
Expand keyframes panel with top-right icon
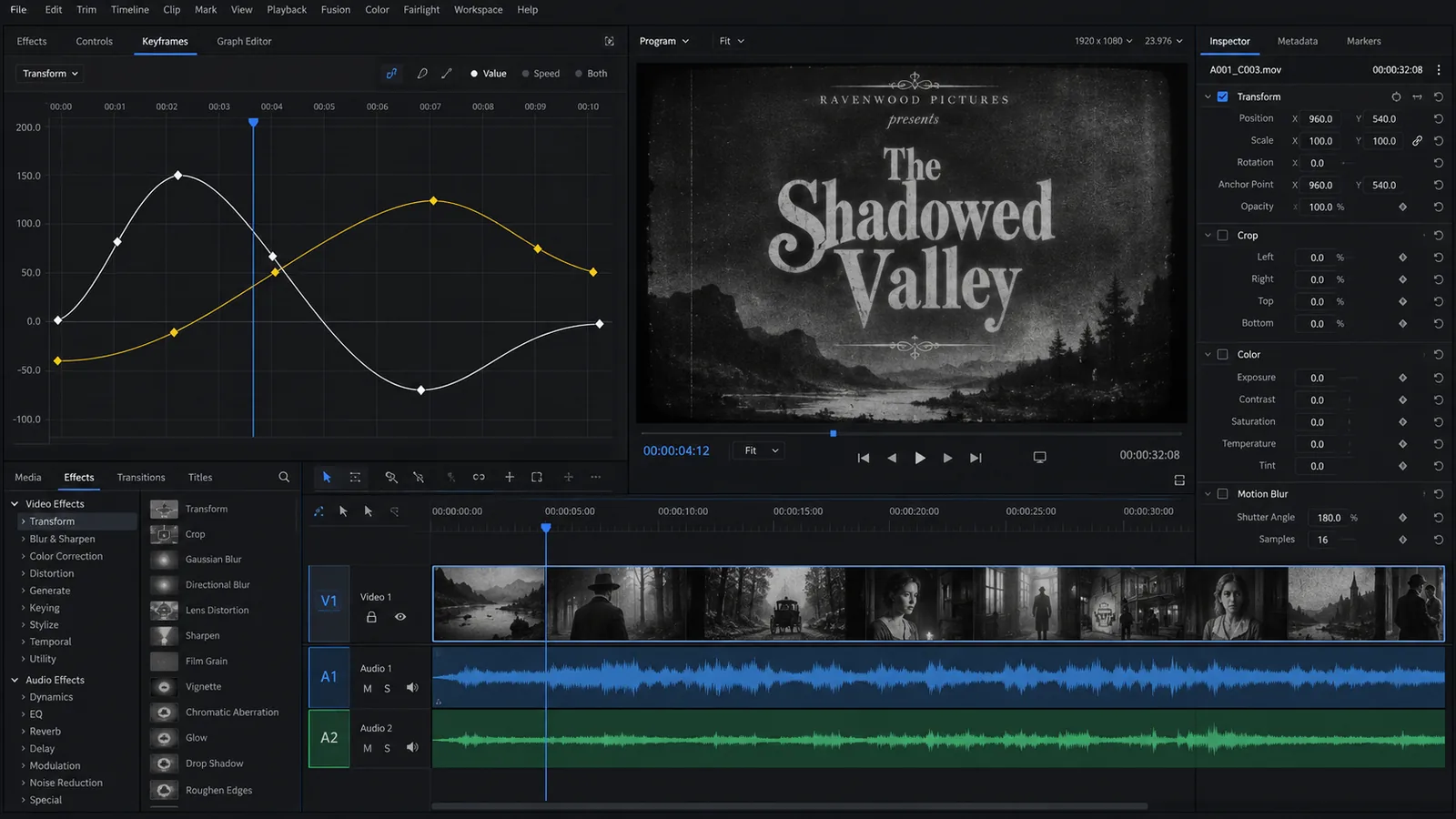(610, 41)
